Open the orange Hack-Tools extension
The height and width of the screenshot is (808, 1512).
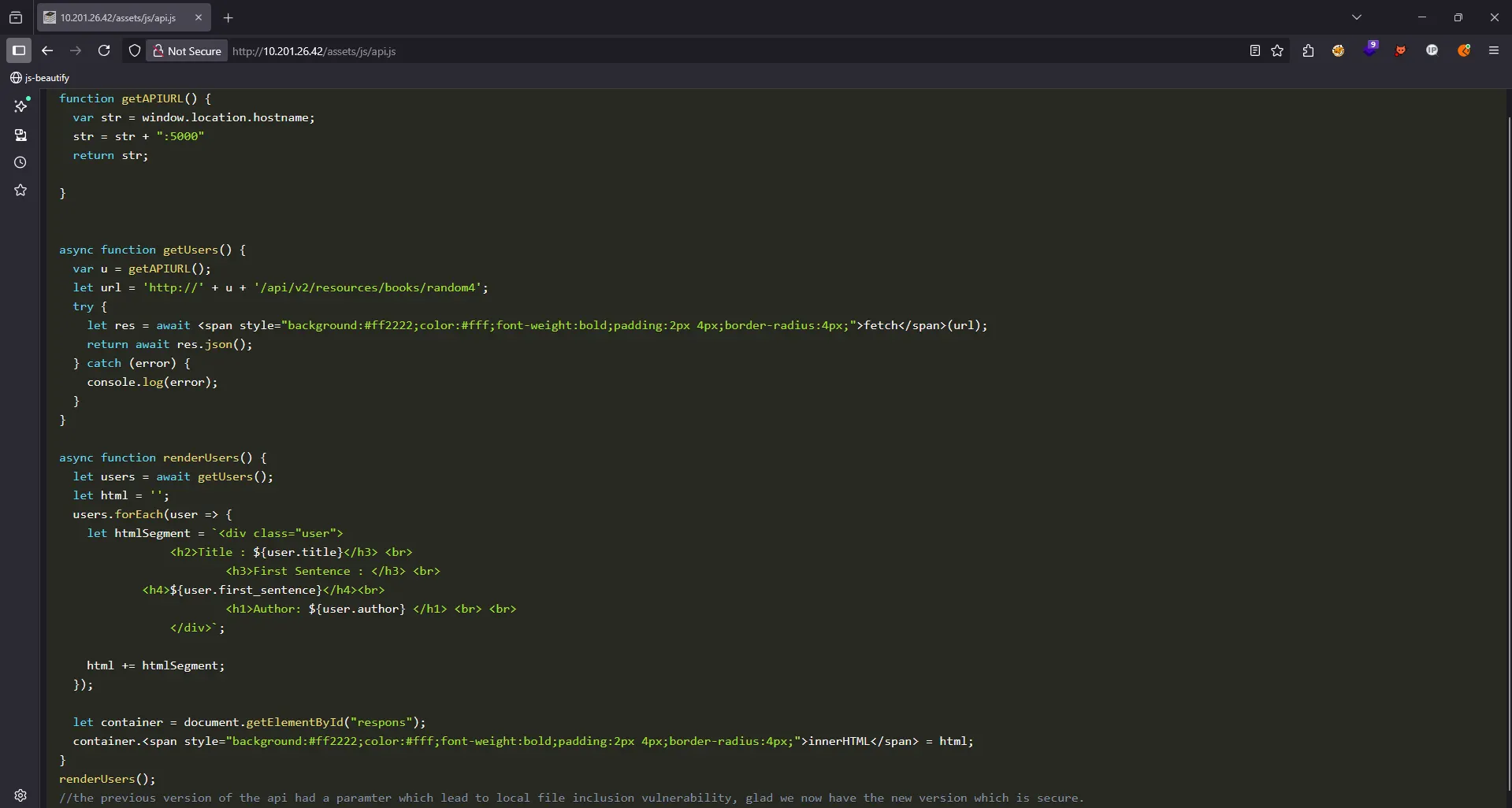pyautogui.click(x=1464, y=50)
